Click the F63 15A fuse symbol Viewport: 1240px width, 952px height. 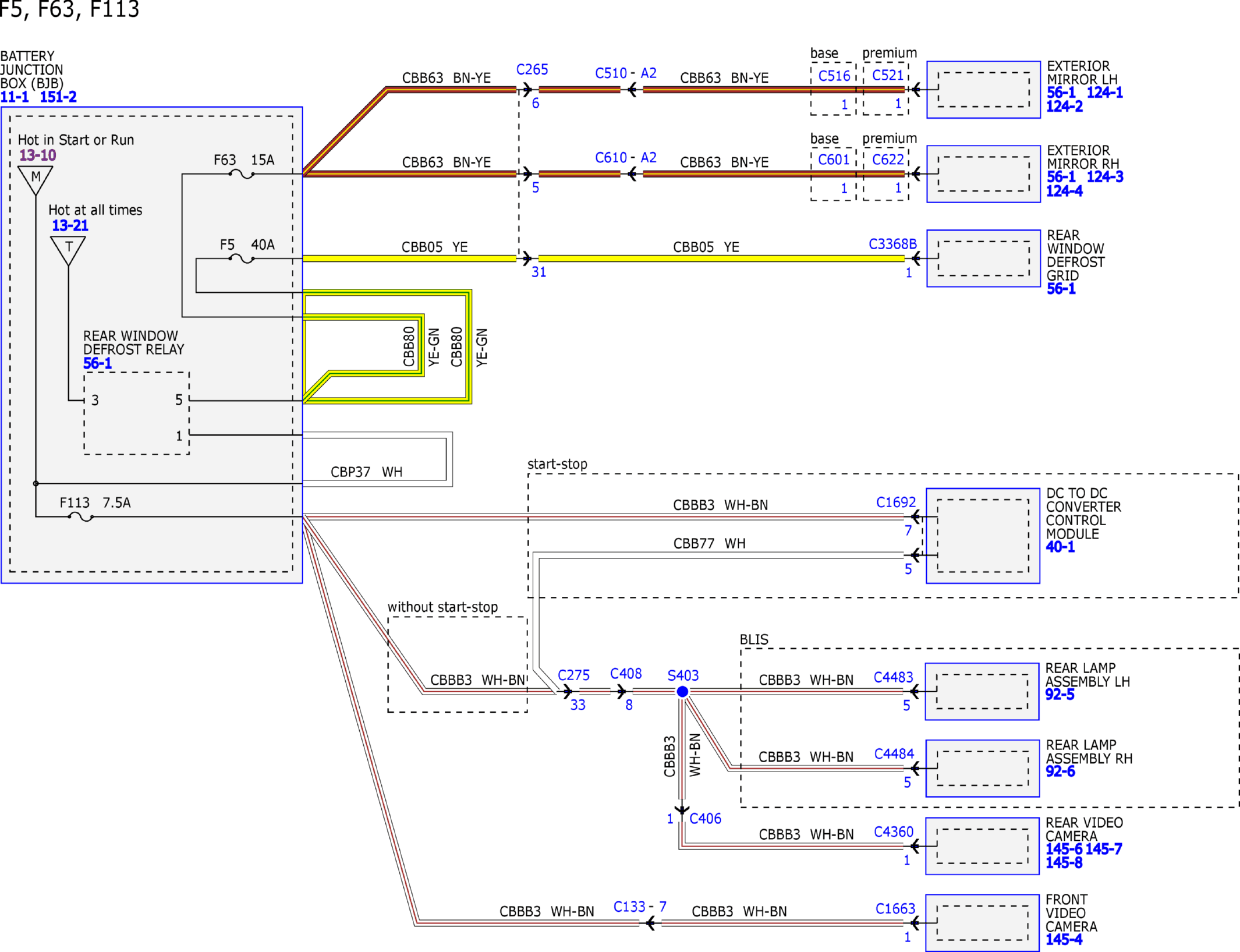(x=242, y=174)
